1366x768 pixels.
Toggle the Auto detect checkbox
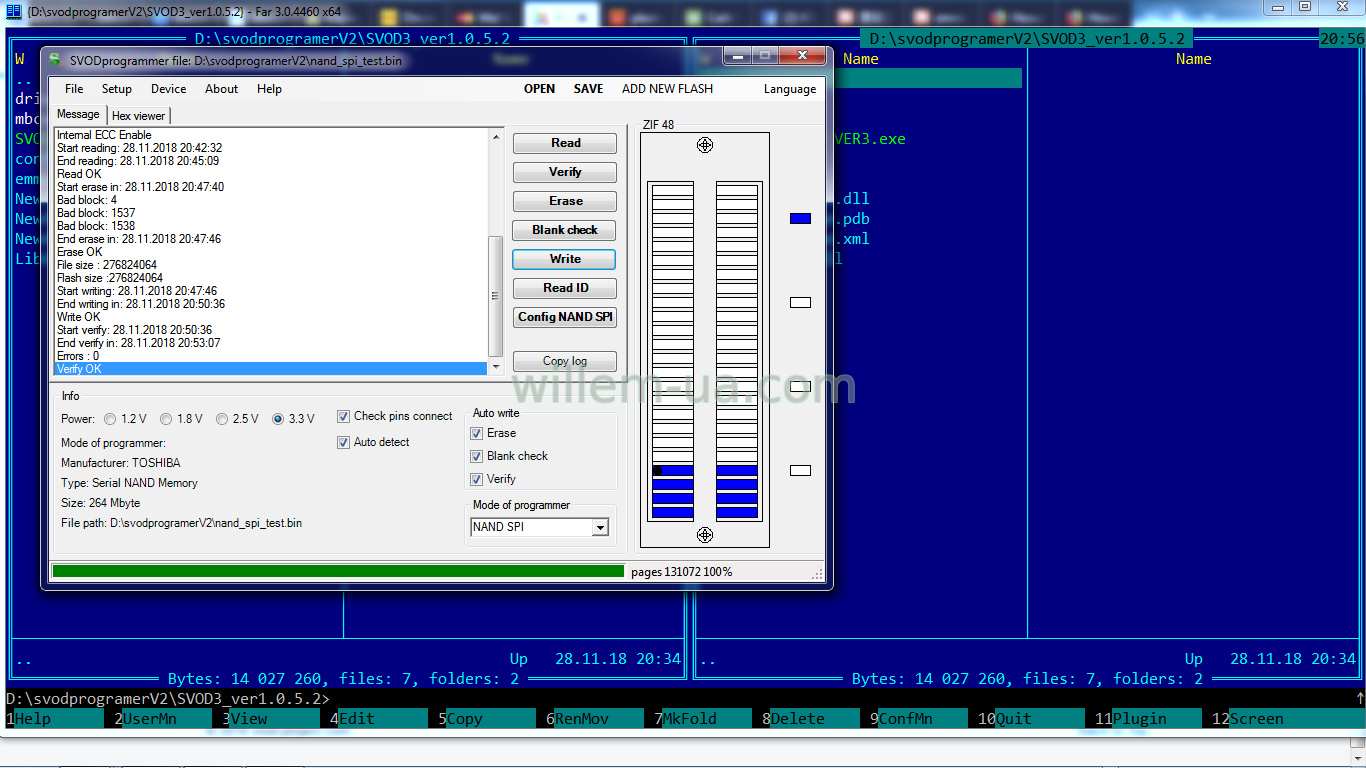click(x=344, y=442)
